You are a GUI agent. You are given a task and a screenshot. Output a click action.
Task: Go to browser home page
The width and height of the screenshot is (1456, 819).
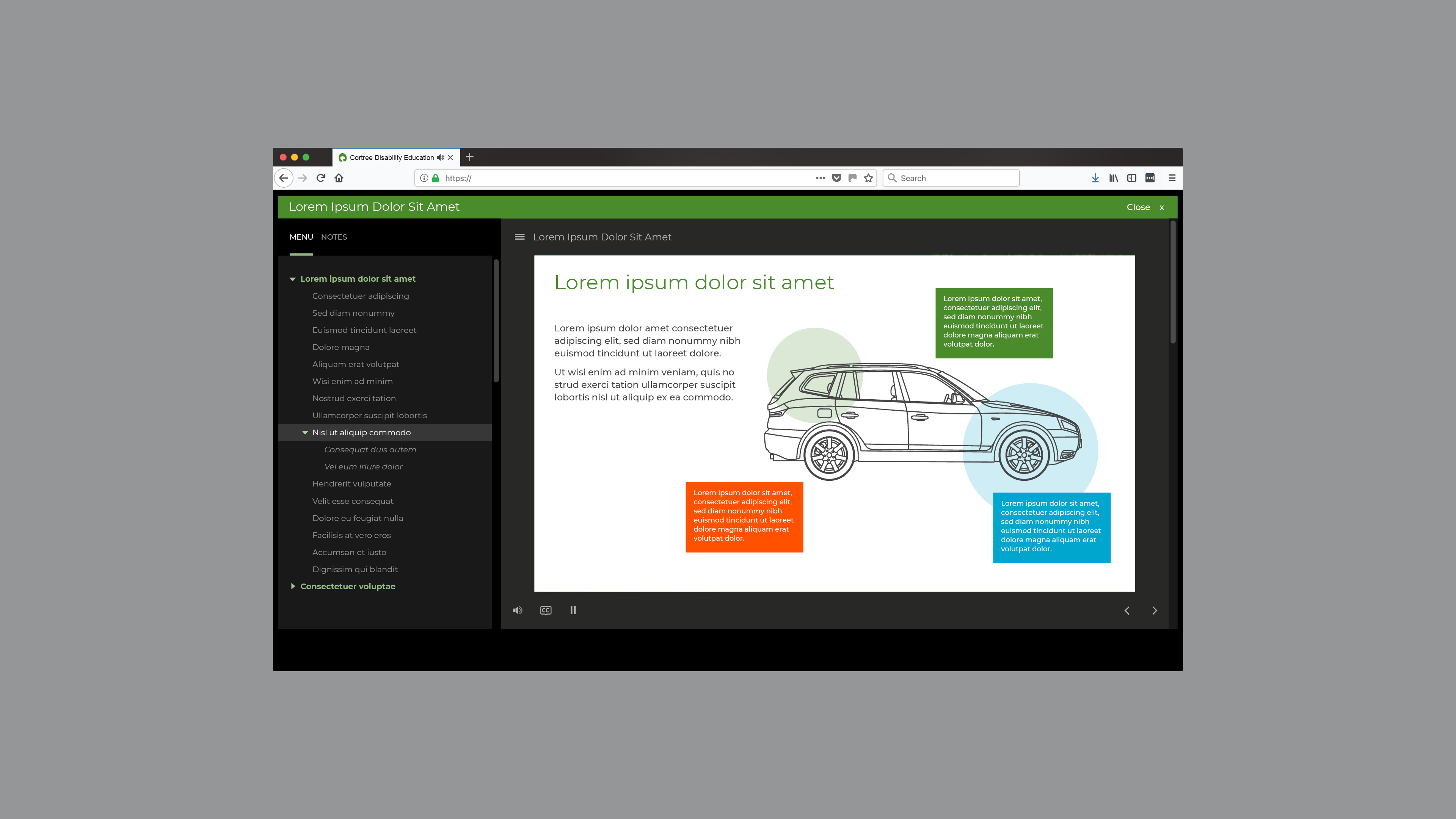tap(339, 178)
